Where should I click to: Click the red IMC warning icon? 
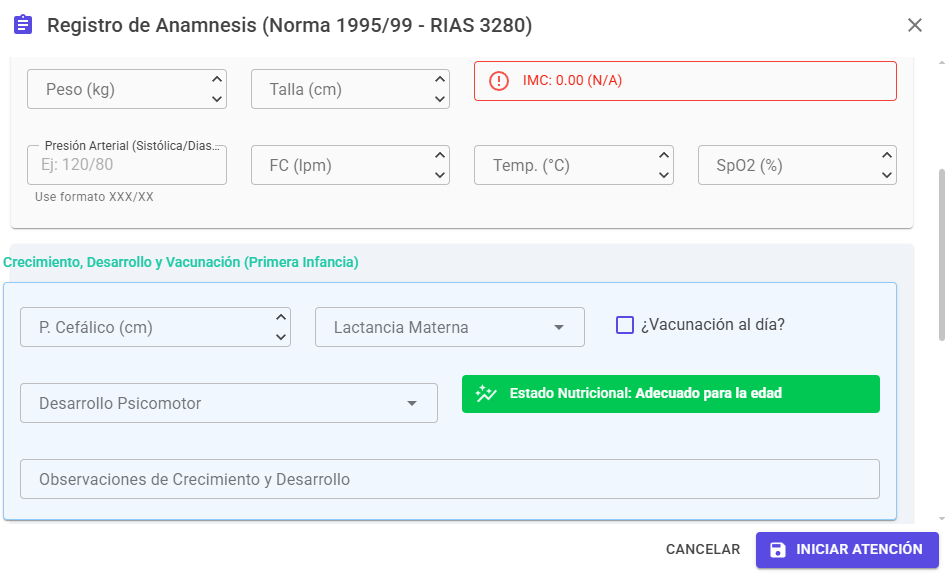coord(498,81)
